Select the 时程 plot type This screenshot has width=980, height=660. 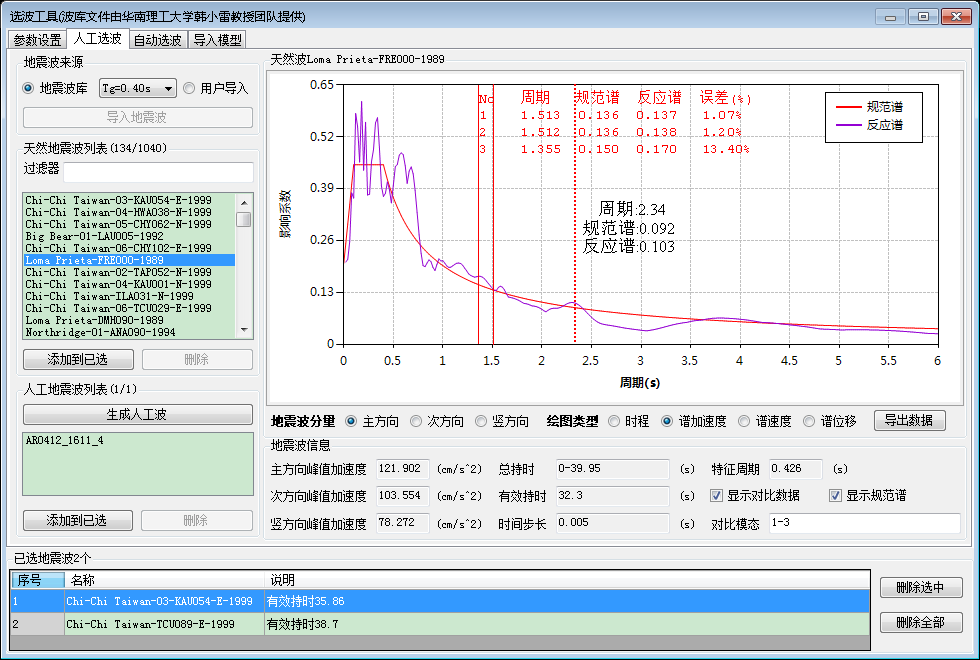coord(614,421)
